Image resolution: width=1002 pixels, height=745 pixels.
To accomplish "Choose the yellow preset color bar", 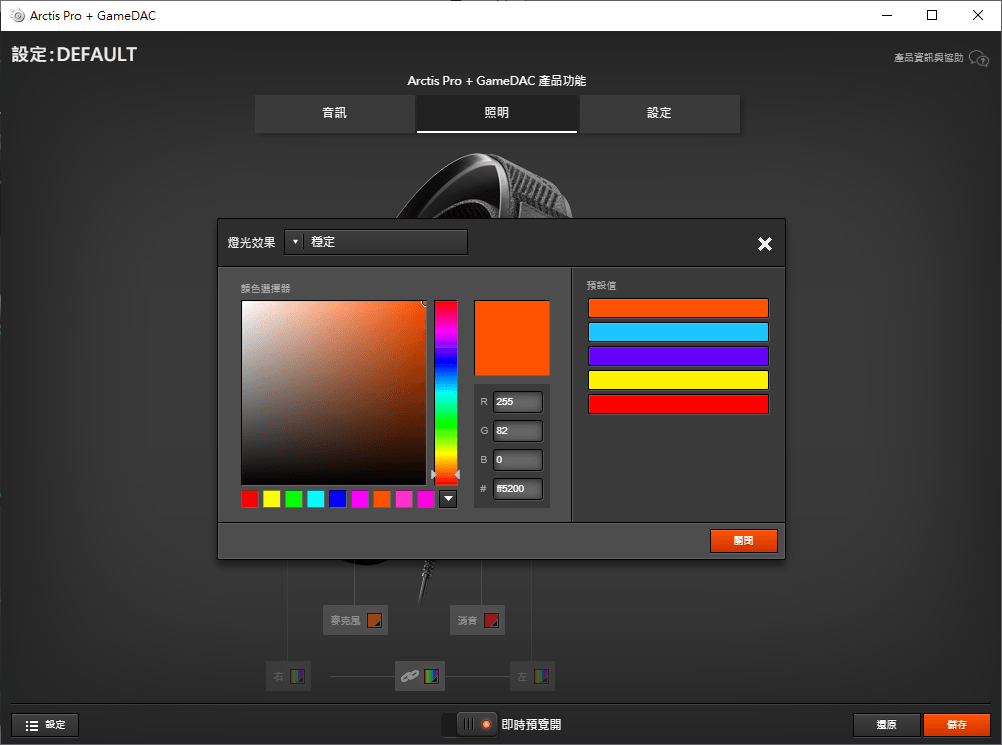I will 678,380.
